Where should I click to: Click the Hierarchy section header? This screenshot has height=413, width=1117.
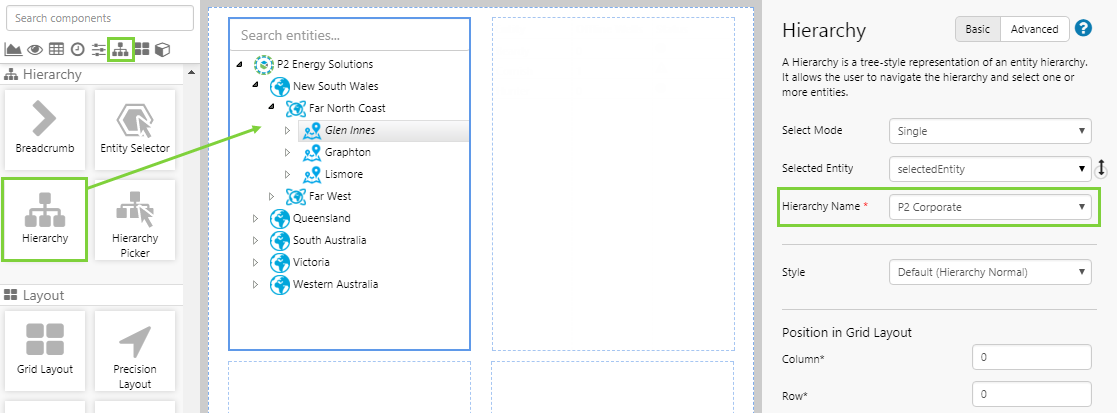pyautogui.click(x=93, y=75)
